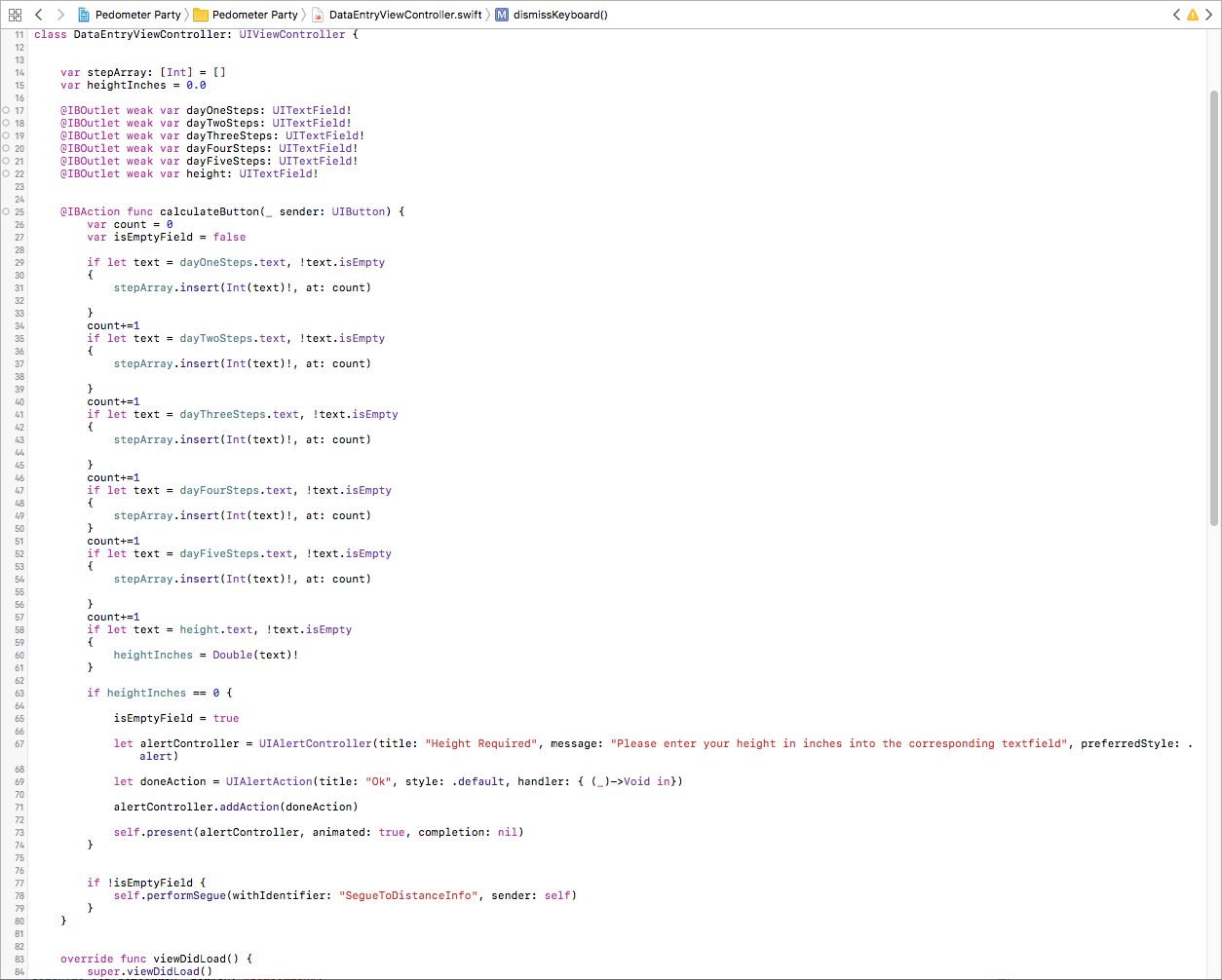Screen dimensions: 1222x980
Task: Open the Pedometer Party project breadcrumb
Action: click(x=130, y=15)
